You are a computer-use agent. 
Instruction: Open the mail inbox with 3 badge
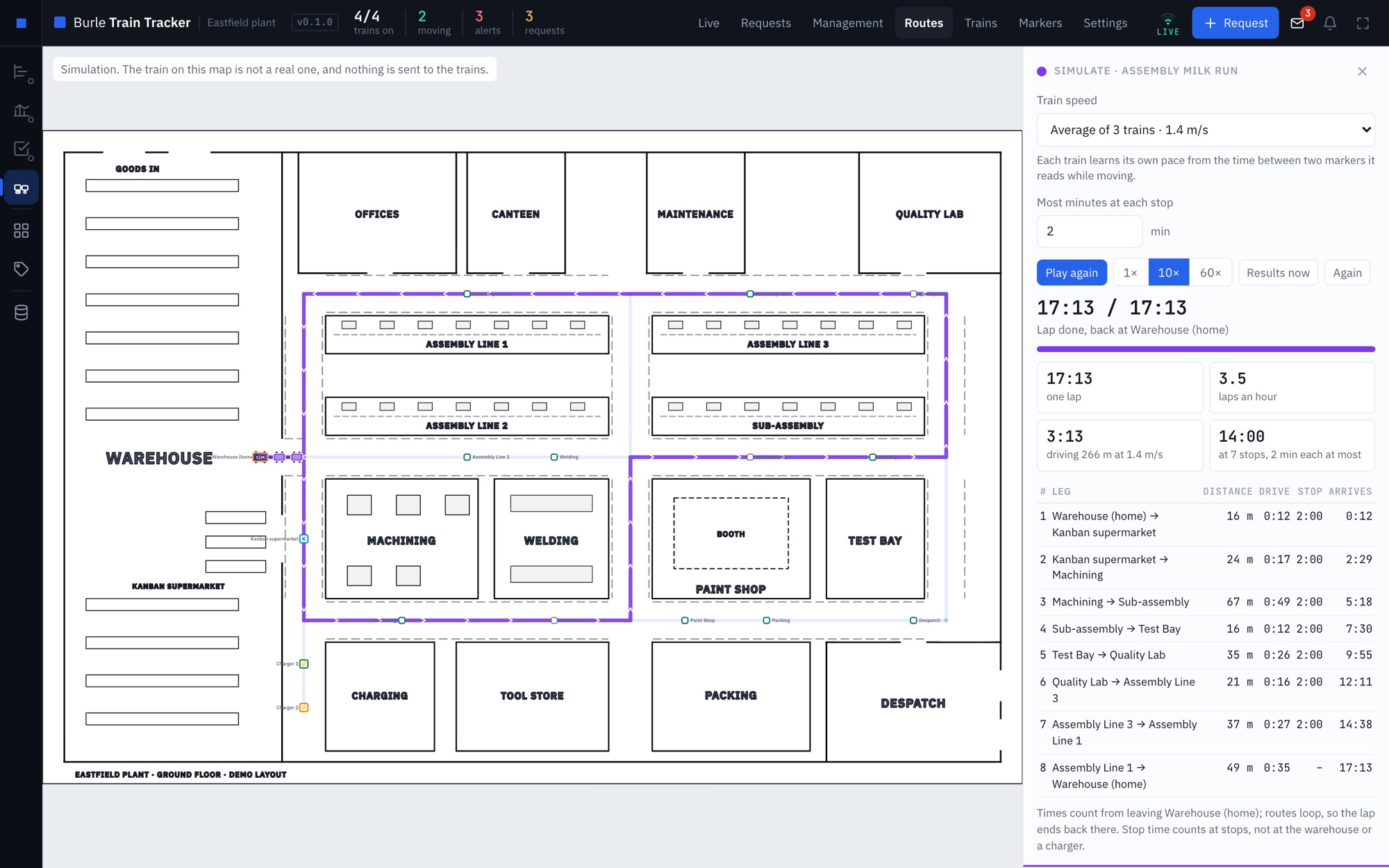tap(1297, 23)
